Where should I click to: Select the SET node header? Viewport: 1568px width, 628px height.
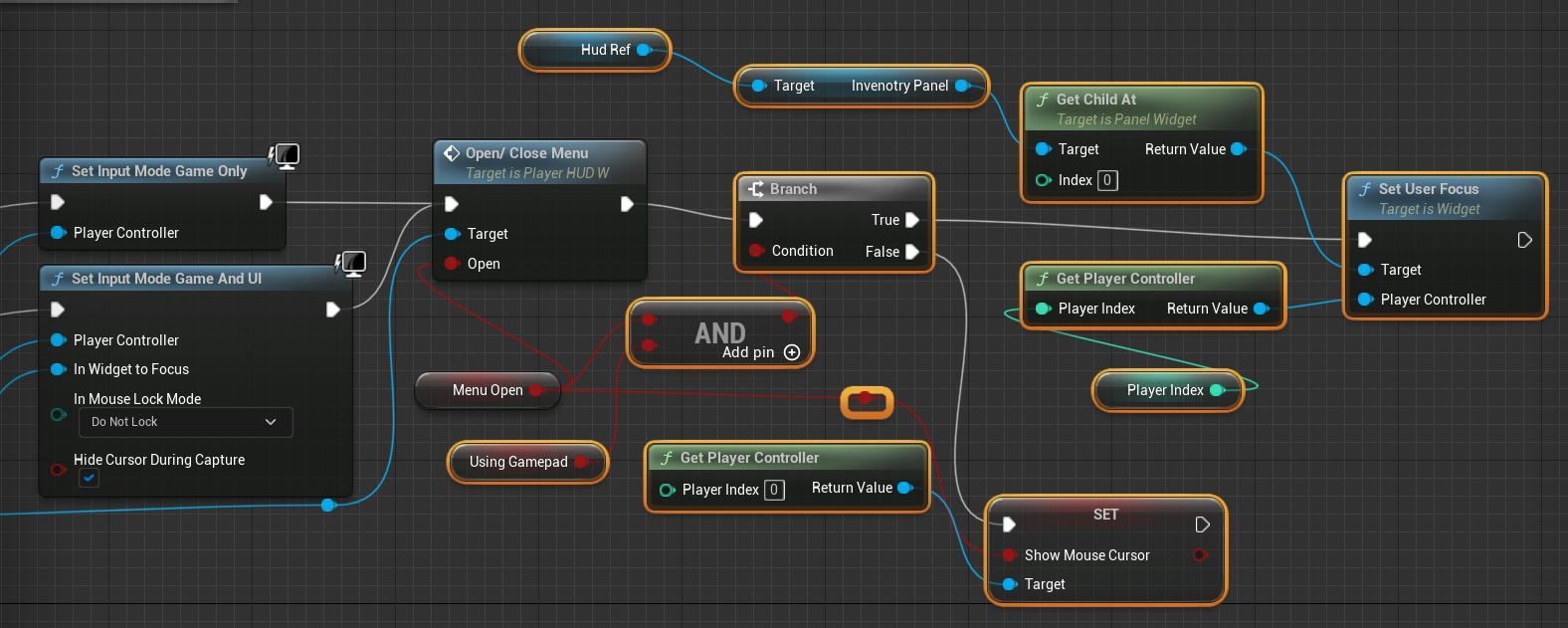point(1104,515)
